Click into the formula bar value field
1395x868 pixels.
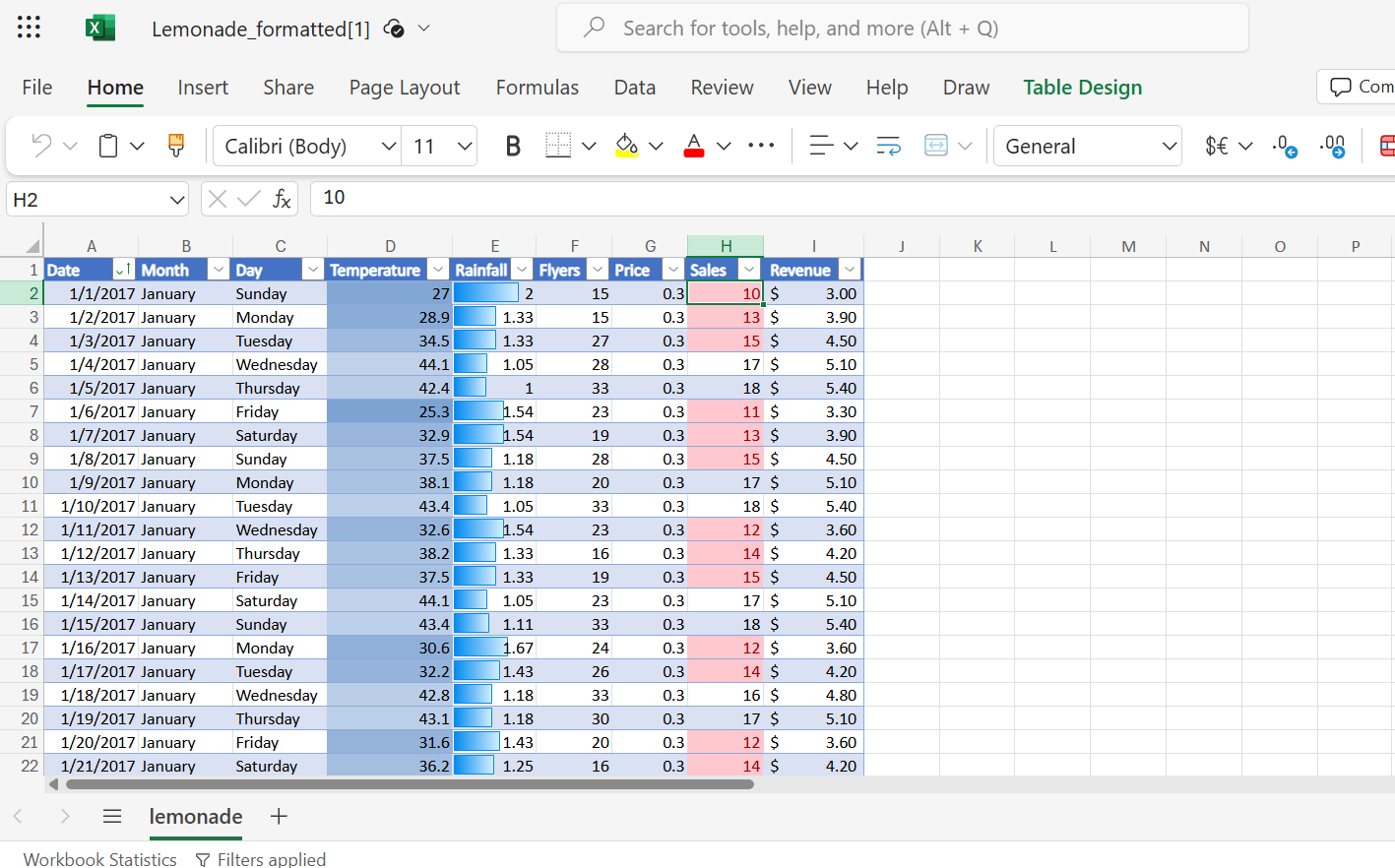853,198
